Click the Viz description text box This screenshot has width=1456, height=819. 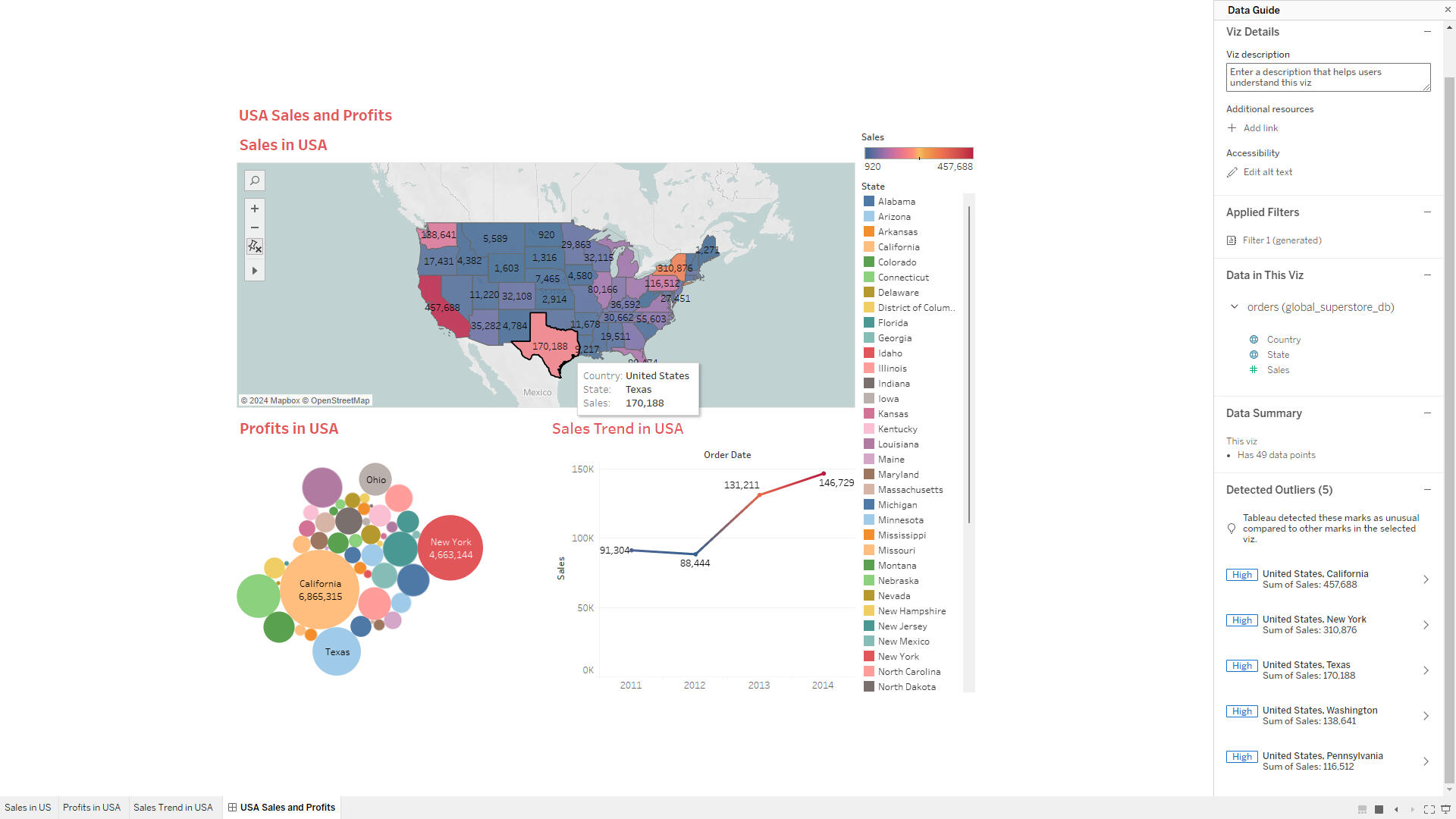point(1327,77)
